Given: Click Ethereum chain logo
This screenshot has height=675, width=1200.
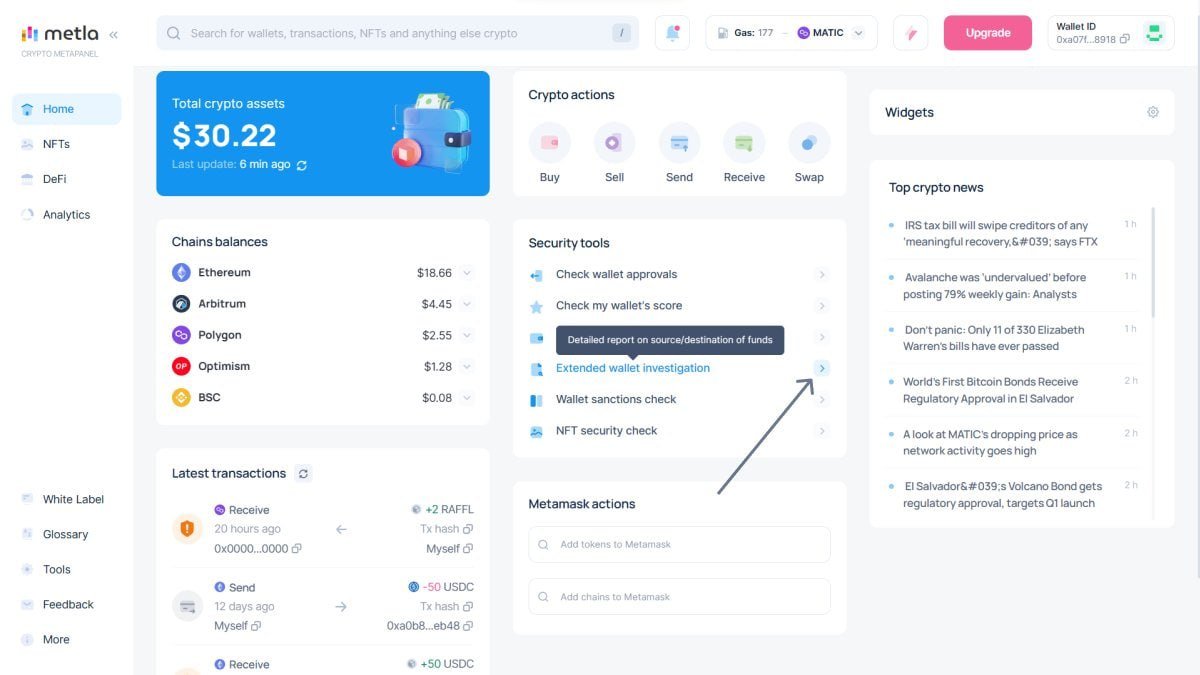Looking at the screenshot, I should [x=181, y=272].
